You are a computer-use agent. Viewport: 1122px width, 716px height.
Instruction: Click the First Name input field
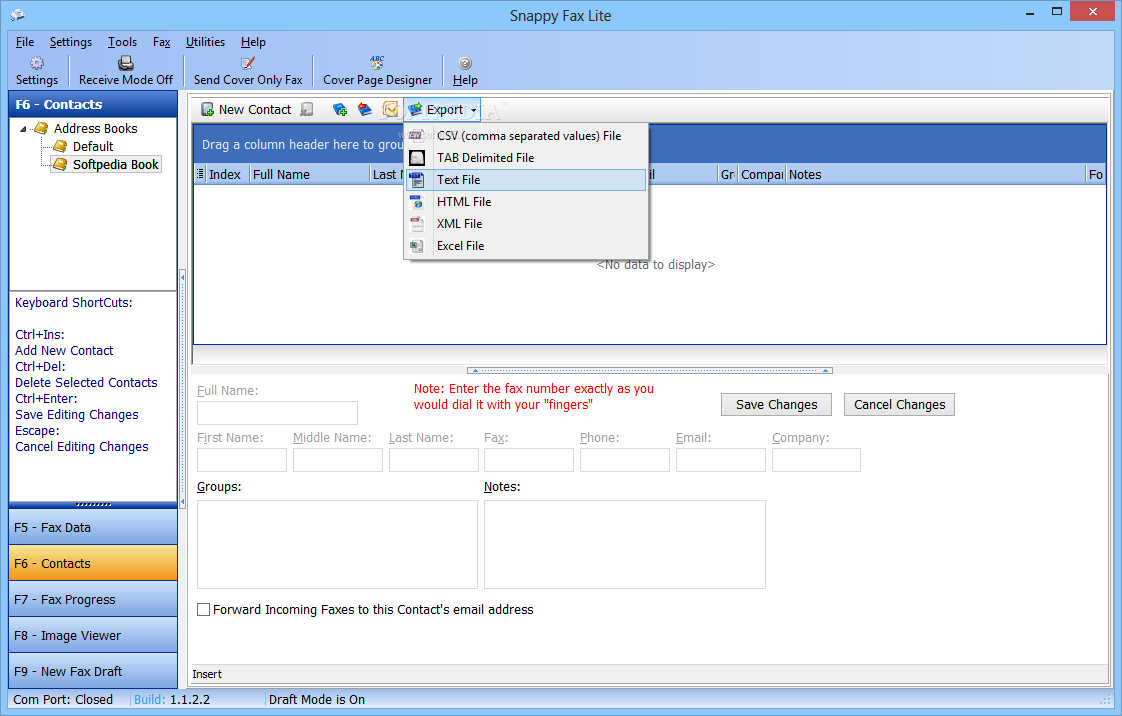click(x=242, y=460)
